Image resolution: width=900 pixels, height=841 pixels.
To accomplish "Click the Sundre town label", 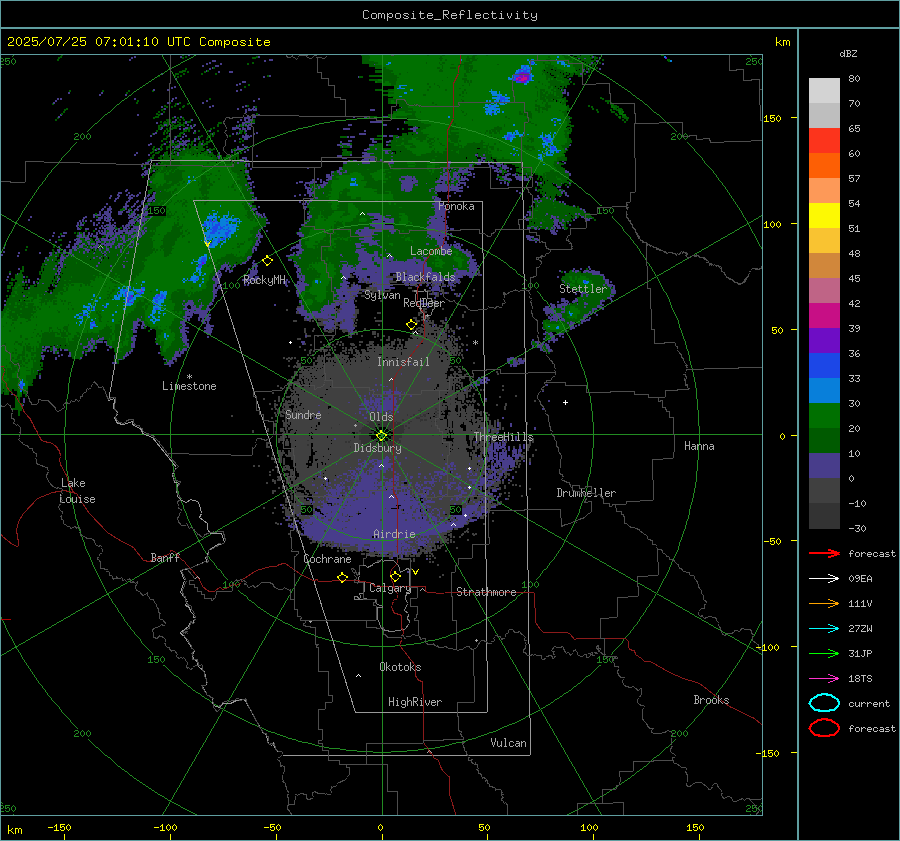I will coord(303,414).
